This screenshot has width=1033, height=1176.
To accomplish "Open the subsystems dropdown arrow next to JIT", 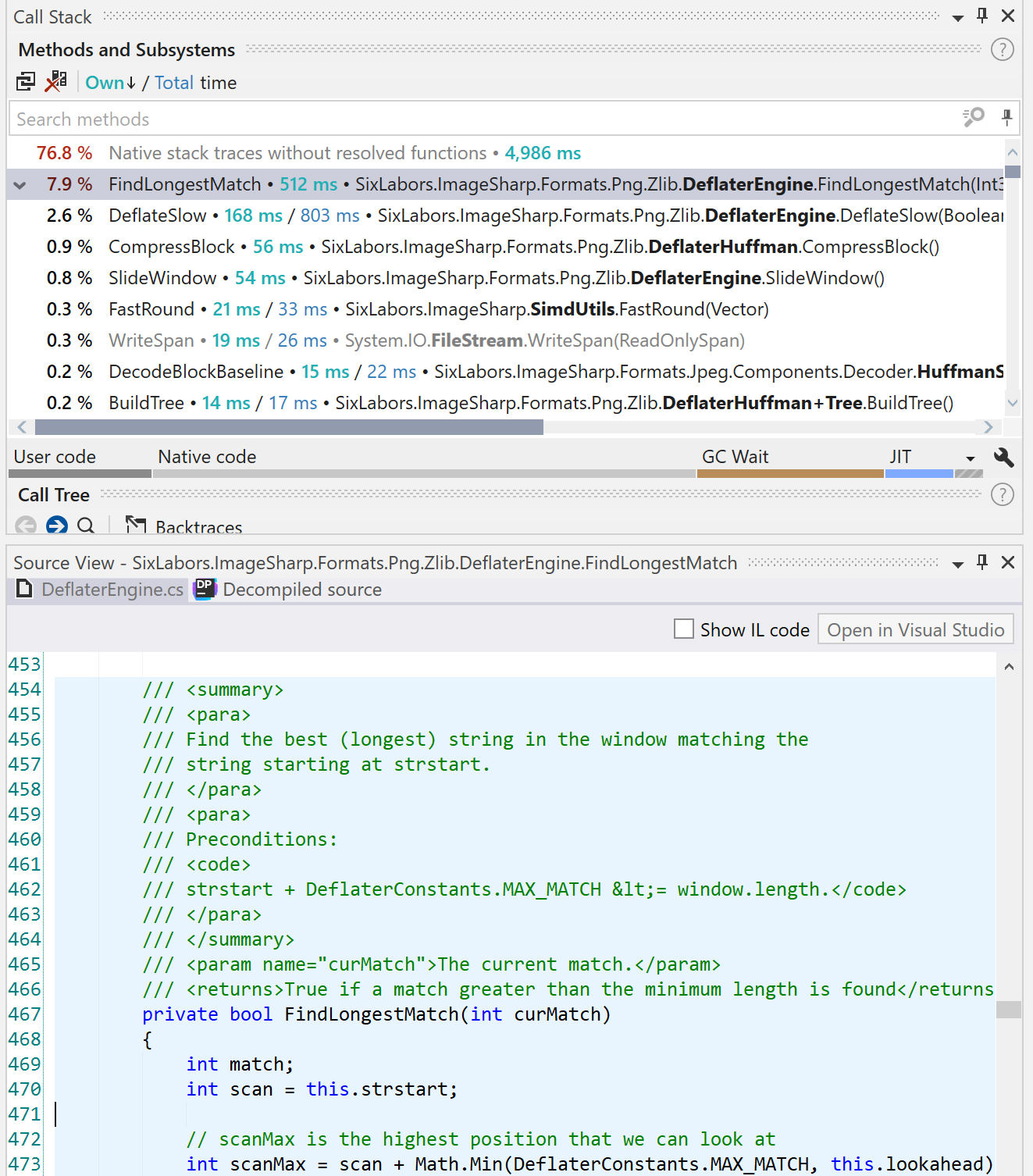I will (971, 459).
